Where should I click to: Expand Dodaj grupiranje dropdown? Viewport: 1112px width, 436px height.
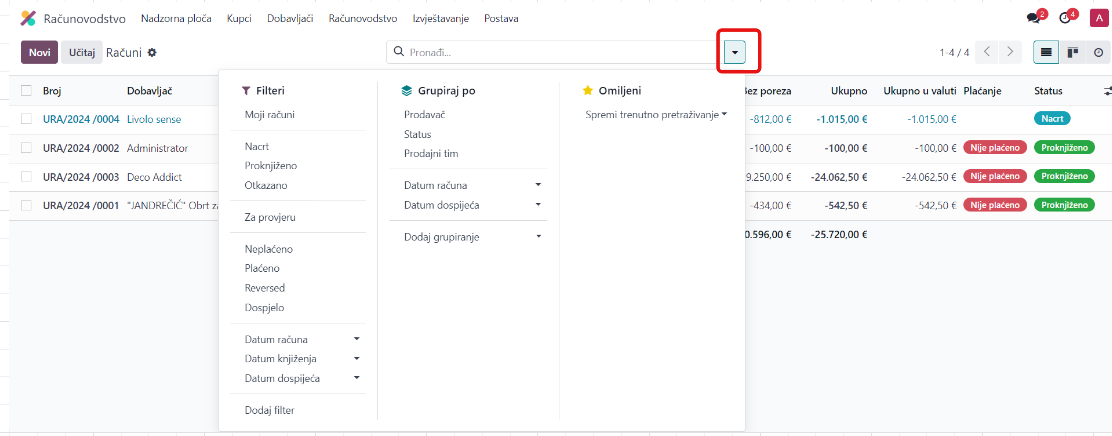click(539, 237)
